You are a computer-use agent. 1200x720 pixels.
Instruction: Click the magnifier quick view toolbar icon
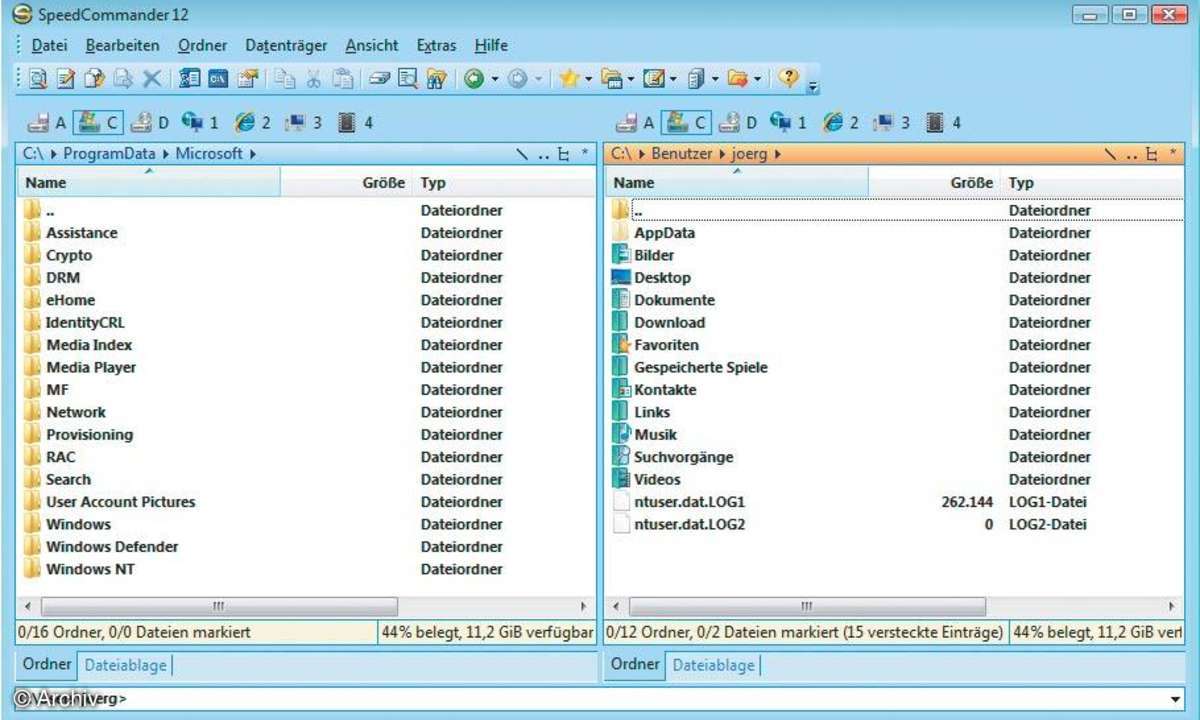click(407, 78)
